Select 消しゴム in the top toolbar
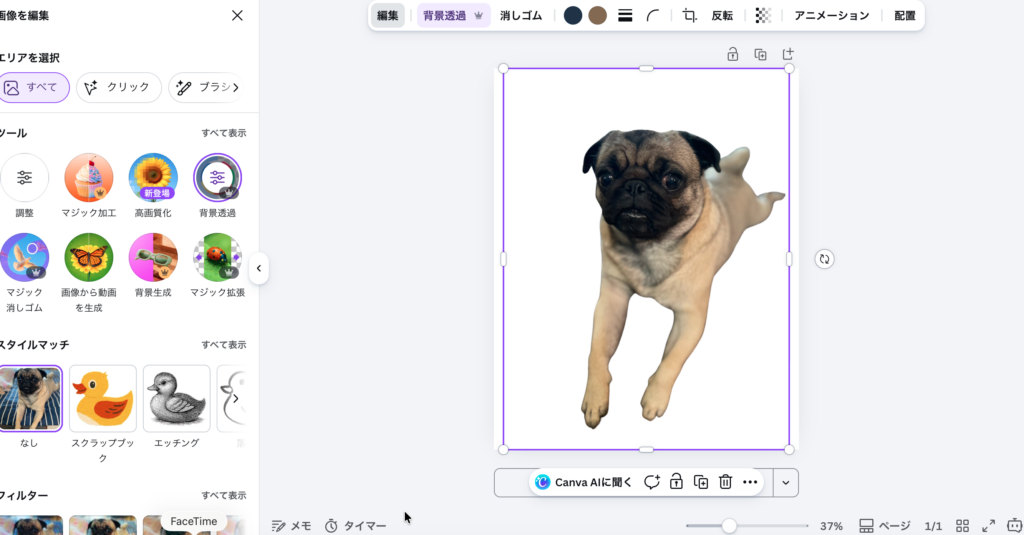The width and height of the screenshot is (1024, 535). pyautogui.click(x=520, y=16)
